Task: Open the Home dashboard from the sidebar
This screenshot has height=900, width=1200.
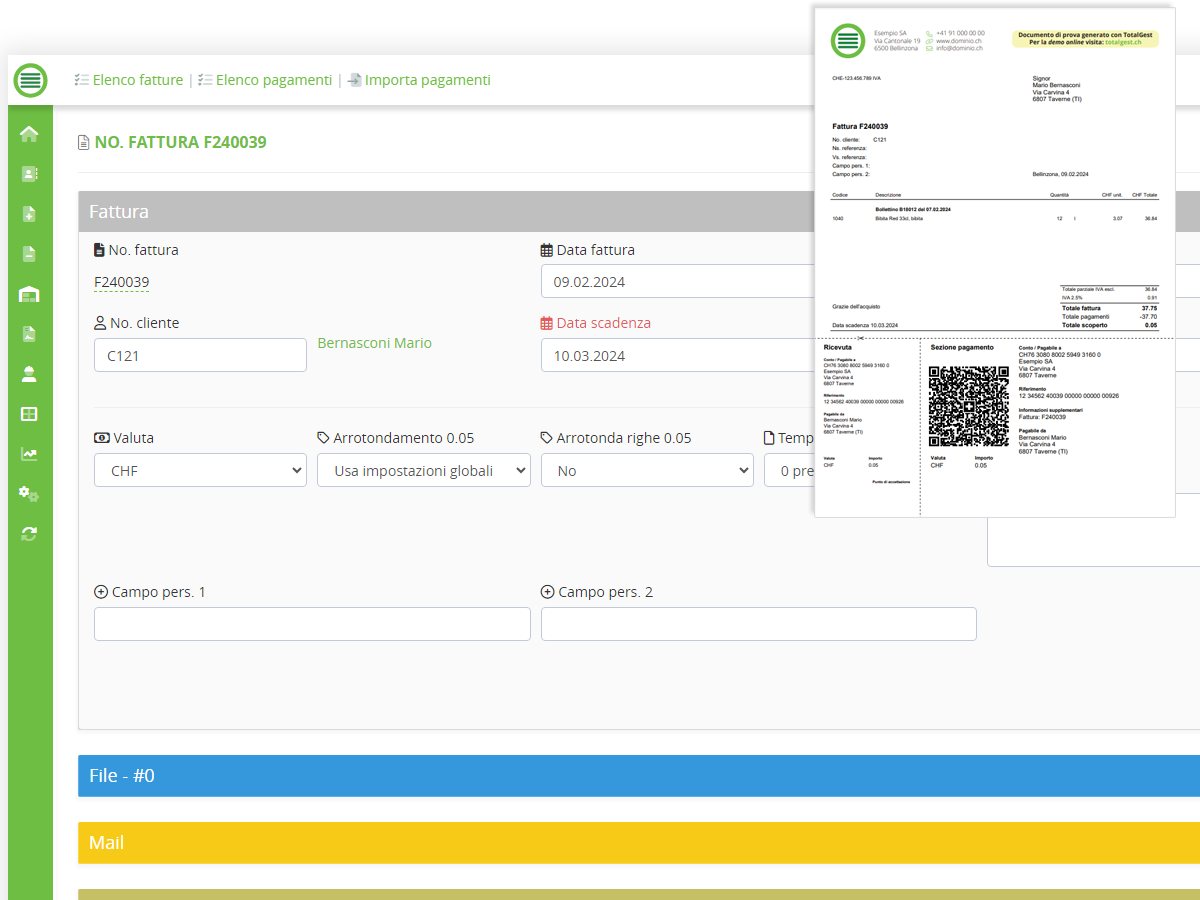Action: [x=29, y=133]
